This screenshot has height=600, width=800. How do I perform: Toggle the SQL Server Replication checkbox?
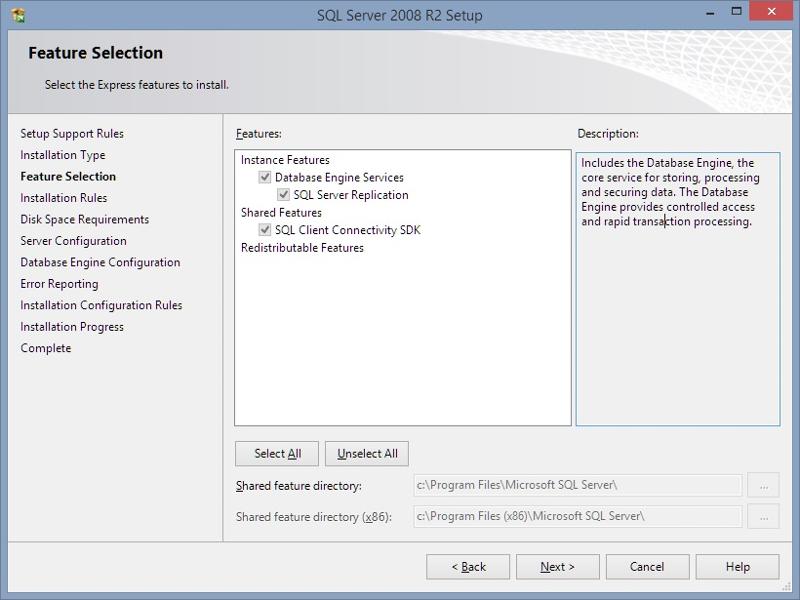(x=283, y=195)
